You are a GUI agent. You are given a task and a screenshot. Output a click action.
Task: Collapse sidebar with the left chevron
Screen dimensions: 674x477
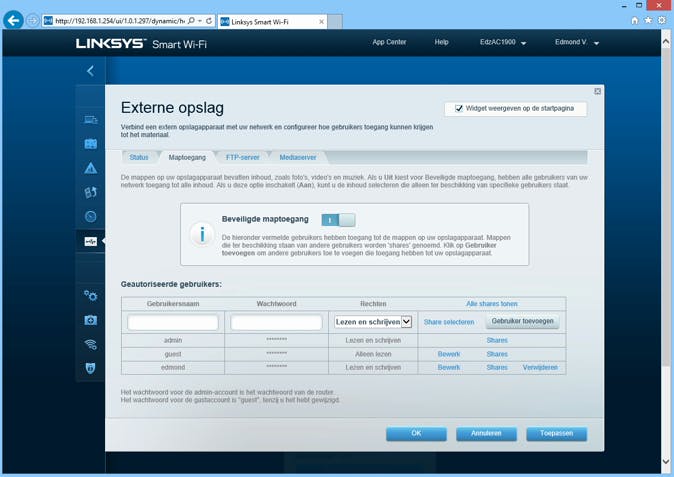tap(90, 71)
